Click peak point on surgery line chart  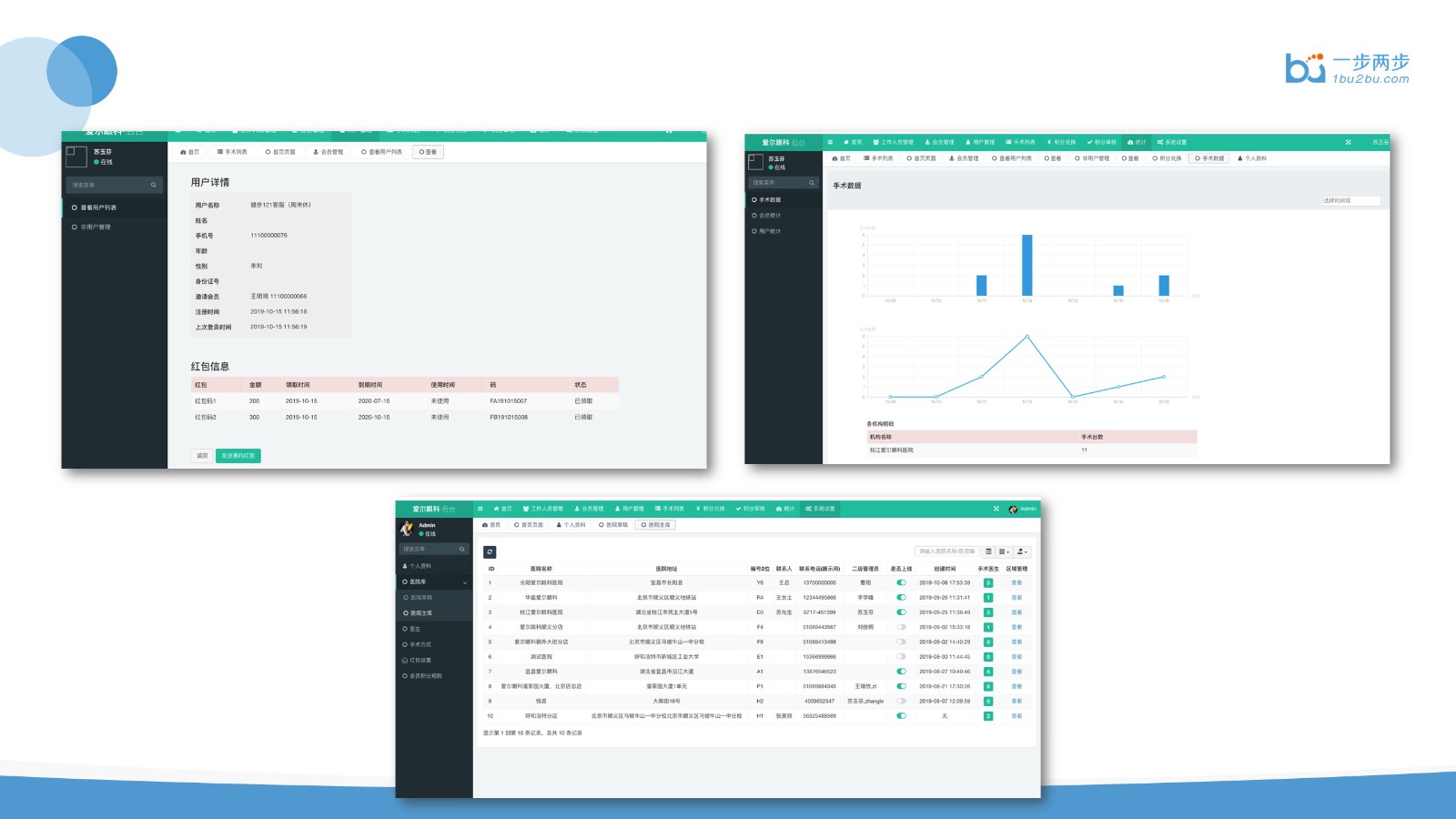(1027, 337)
